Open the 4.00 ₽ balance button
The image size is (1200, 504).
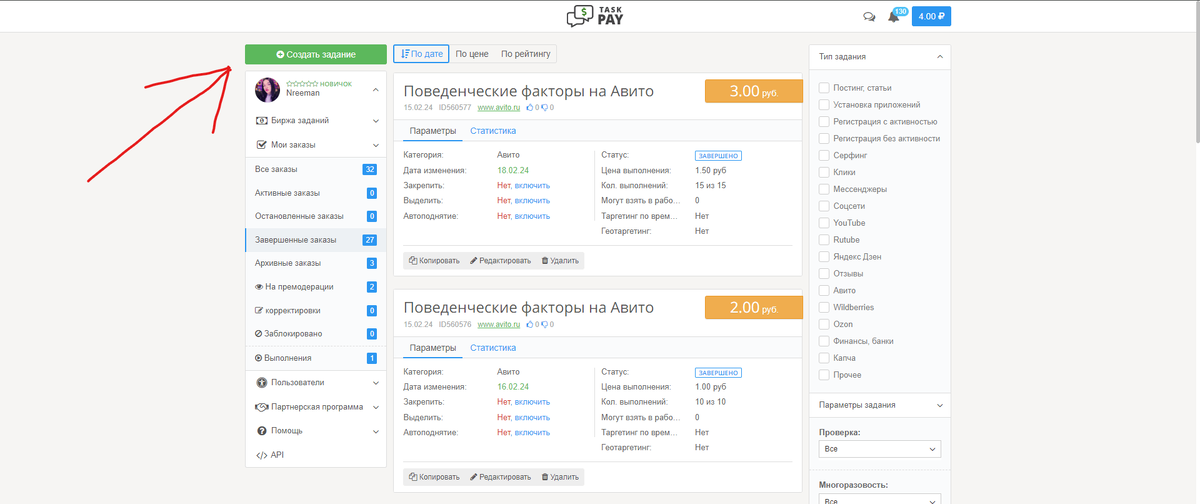930,17
